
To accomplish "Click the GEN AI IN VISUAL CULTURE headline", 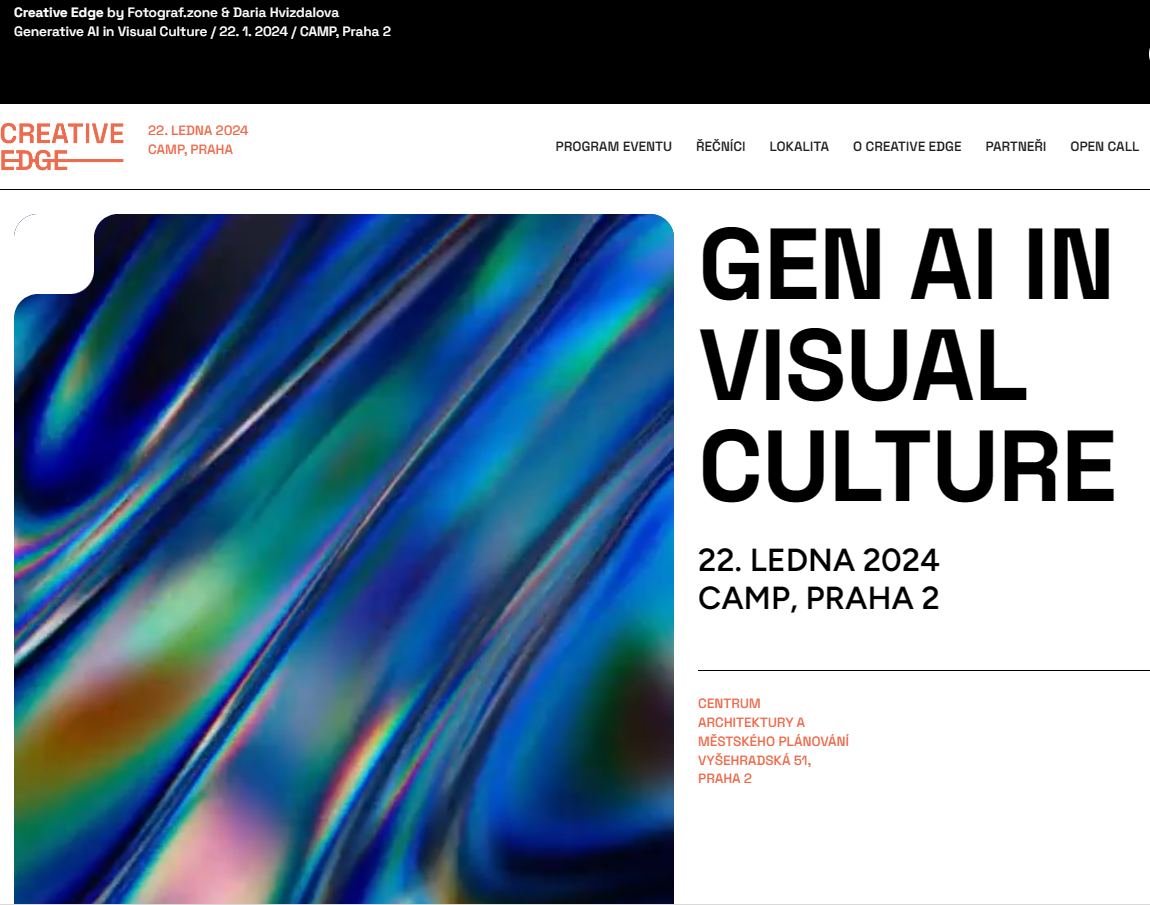I will point(907,364).
